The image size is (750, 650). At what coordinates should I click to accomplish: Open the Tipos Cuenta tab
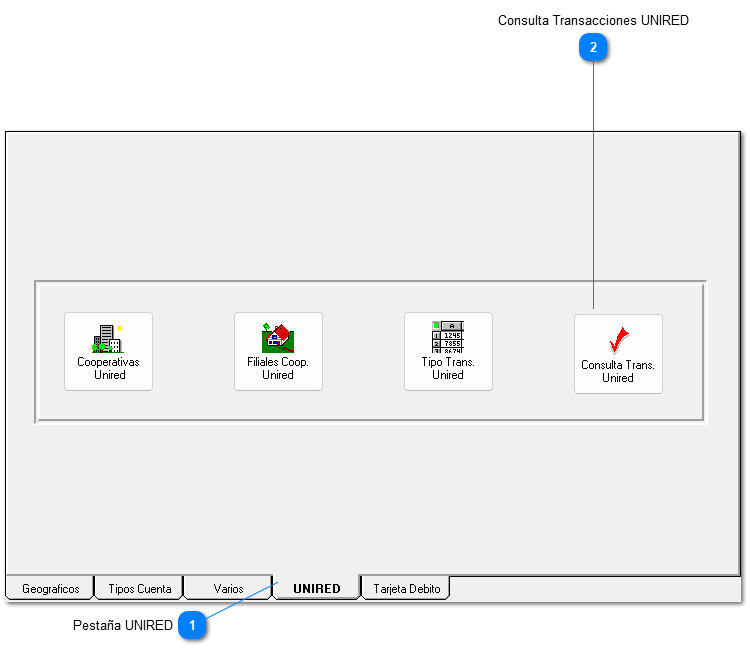click(139, 589)
